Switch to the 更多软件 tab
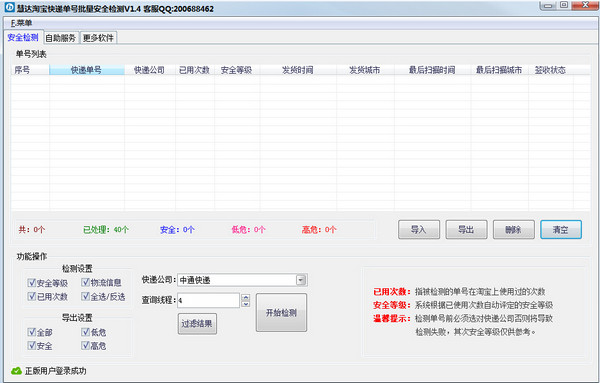600x383 pixels. pyautogui.click(x=98, y=38)
